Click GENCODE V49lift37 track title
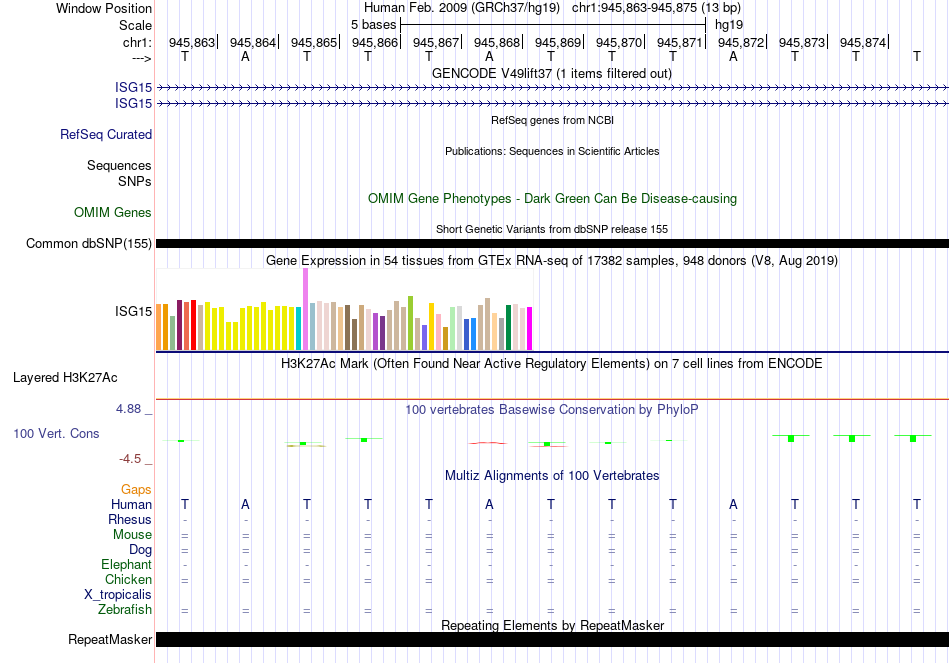Screen dimensions: 950x663 551,73
